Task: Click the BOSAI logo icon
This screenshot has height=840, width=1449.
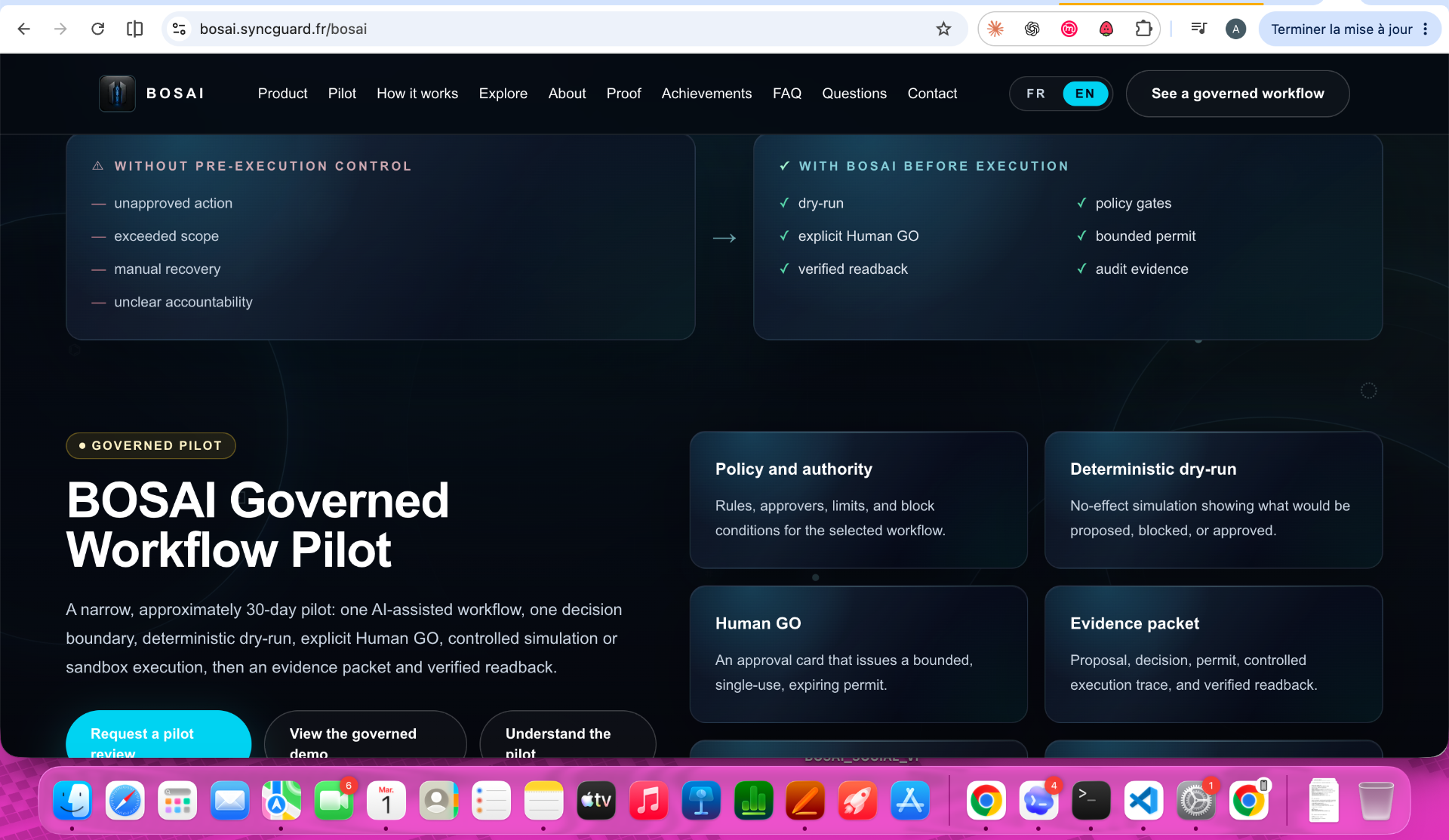Action: click(117, 94)
